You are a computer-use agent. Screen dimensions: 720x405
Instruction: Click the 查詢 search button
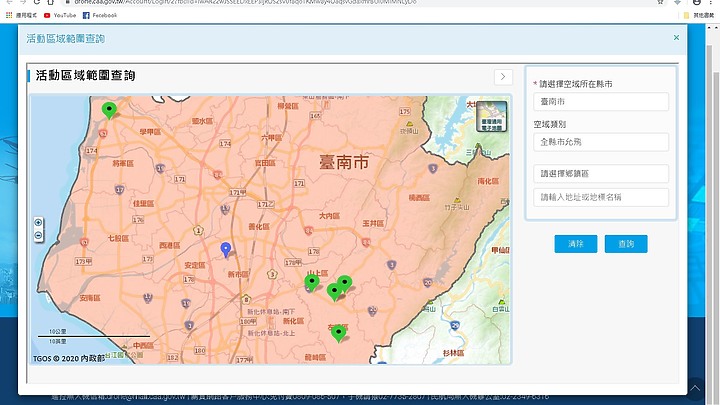pyautogui.click(x=626, y=244)
